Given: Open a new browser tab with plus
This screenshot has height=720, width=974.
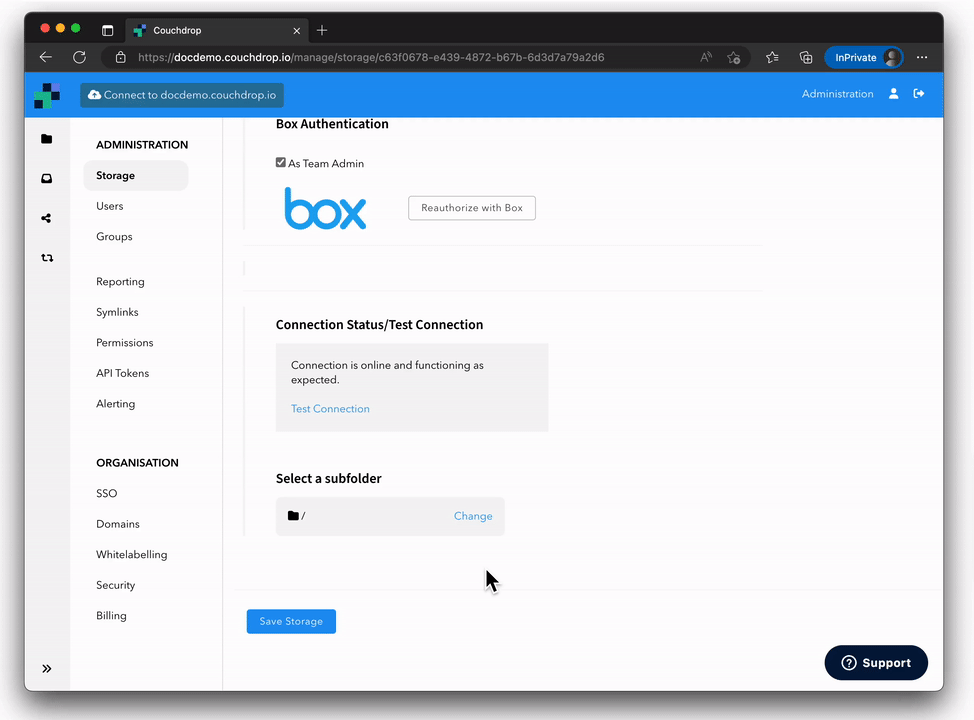Looking at the screenshot, I should 322,30.
